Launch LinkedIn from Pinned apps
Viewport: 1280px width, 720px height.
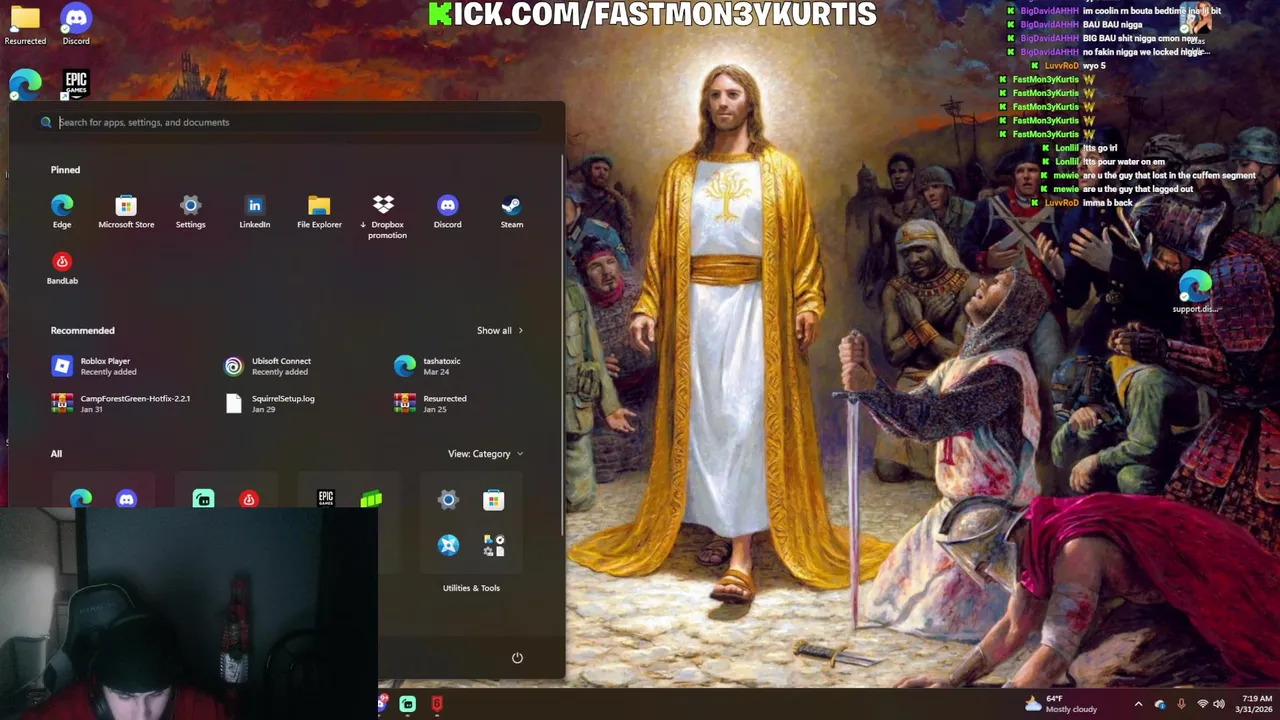(254, 211)
